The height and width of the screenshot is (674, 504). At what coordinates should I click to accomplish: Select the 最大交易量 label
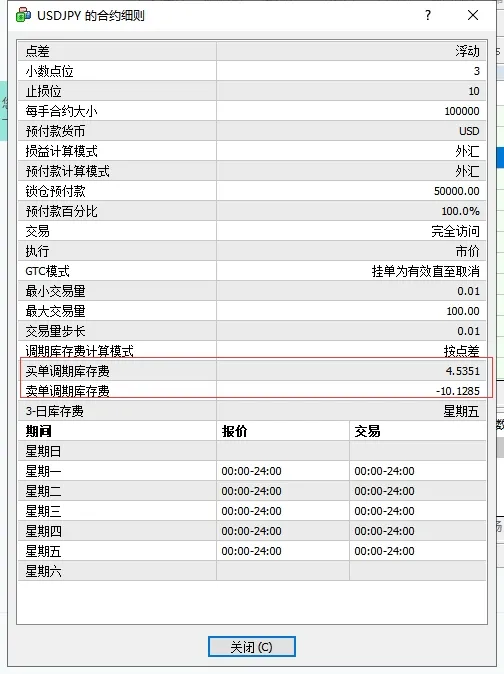[55, 311]
